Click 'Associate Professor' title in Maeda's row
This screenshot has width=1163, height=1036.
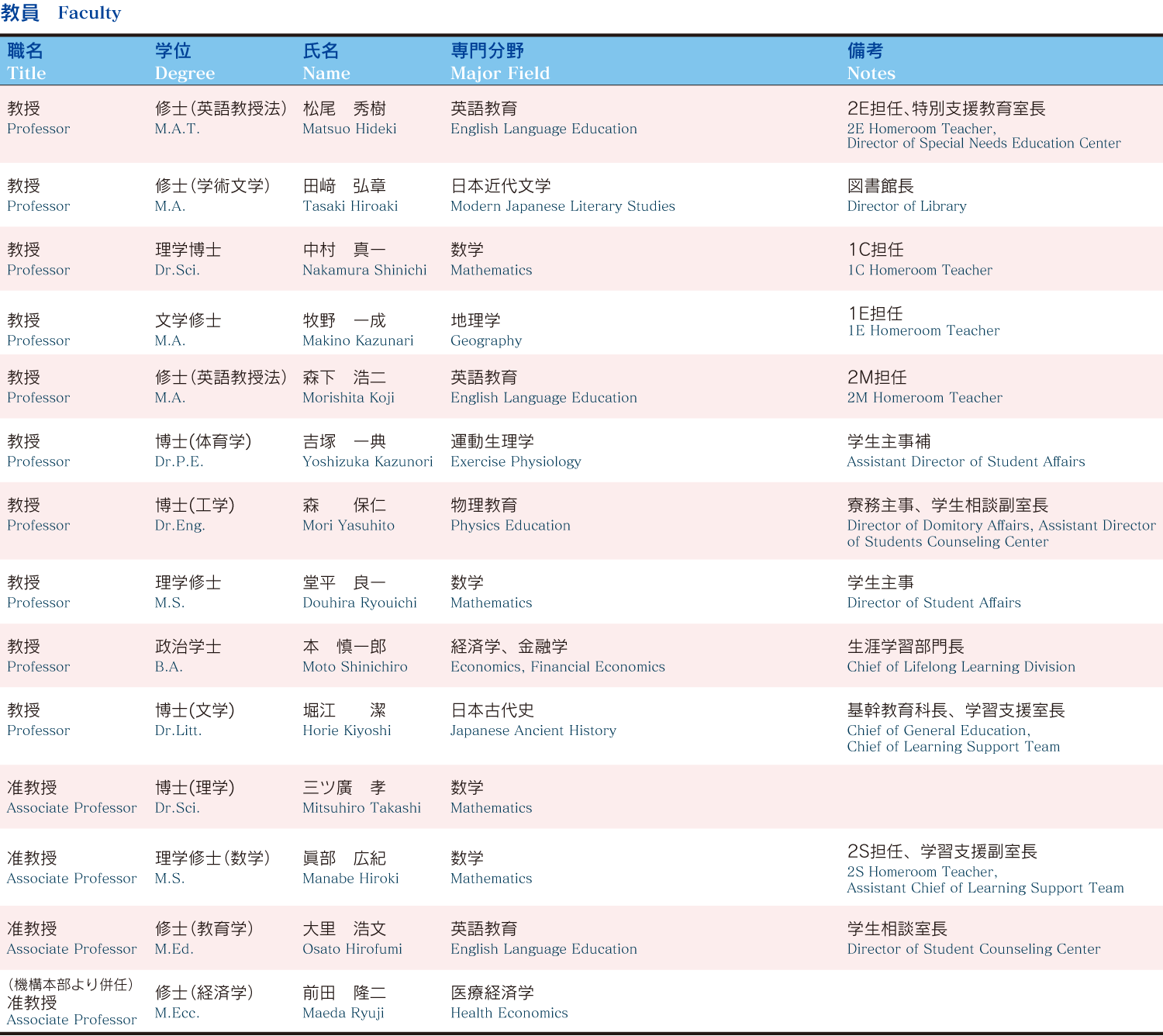pos(72,1020)
